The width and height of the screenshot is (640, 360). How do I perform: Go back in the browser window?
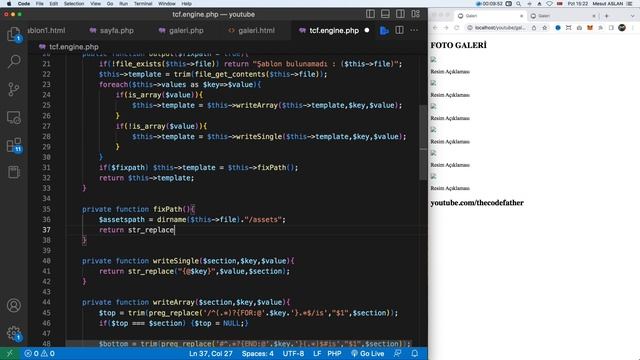(x=435, y=28)
